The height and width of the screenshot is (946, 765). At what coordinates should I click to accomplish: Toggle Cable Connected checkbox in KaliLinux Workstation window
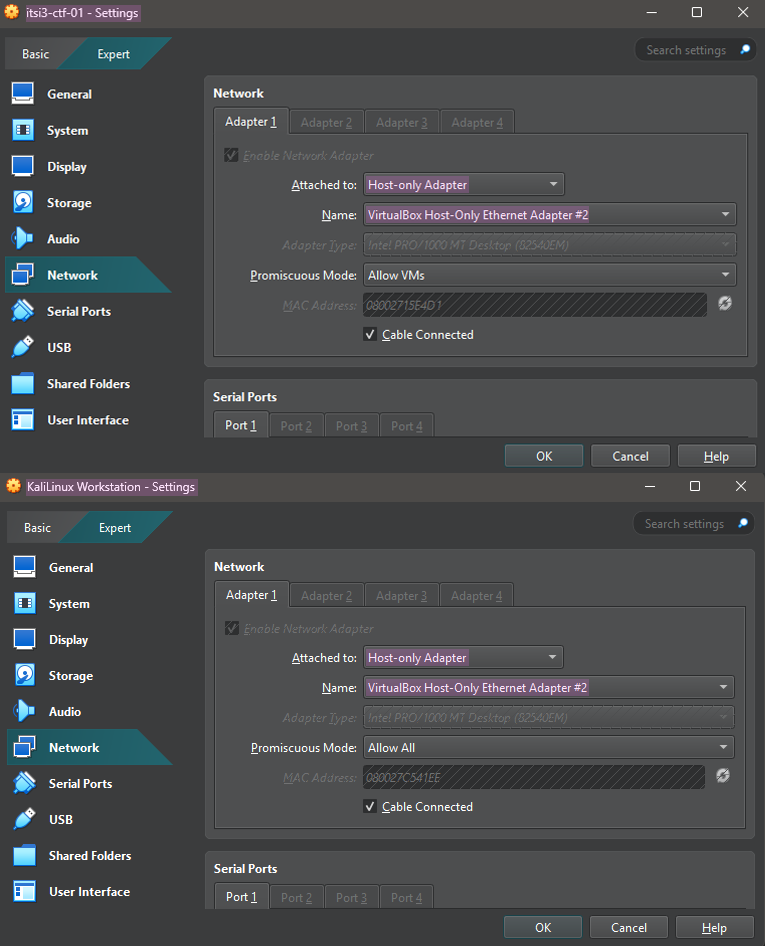click(370, 807)
